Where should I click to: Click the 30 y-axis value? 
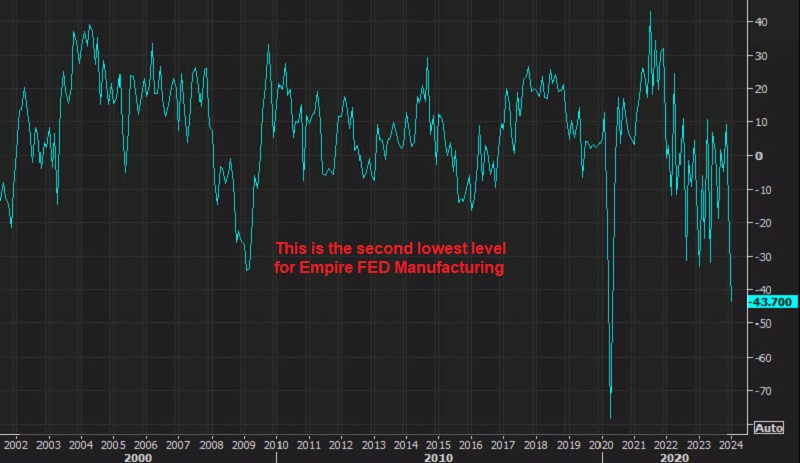pyautogui.click(x=761, y=56)
